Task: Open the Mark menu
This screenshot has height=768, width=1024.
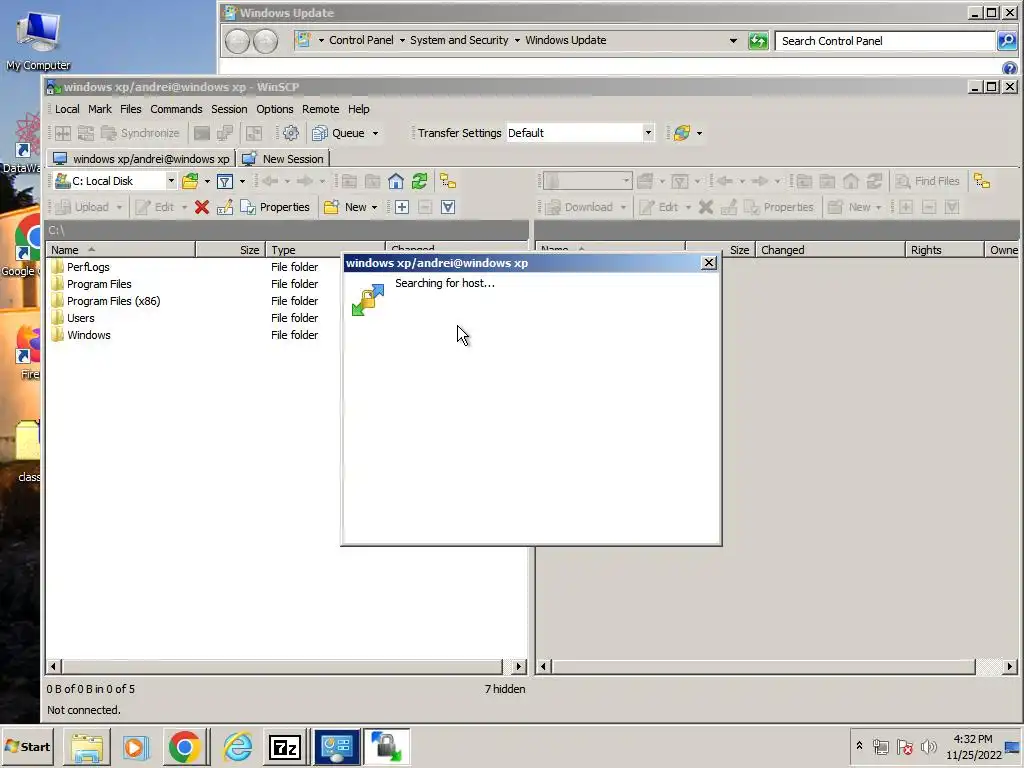Action: (100, 109)
